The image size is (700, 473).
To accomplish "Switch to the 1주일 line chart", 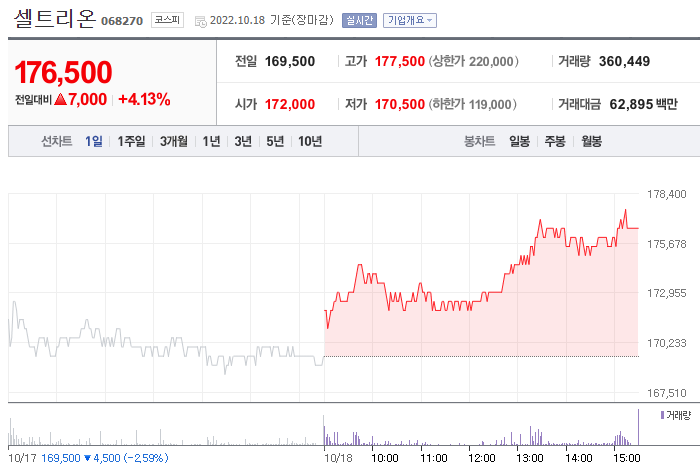I will pos(131,141).
